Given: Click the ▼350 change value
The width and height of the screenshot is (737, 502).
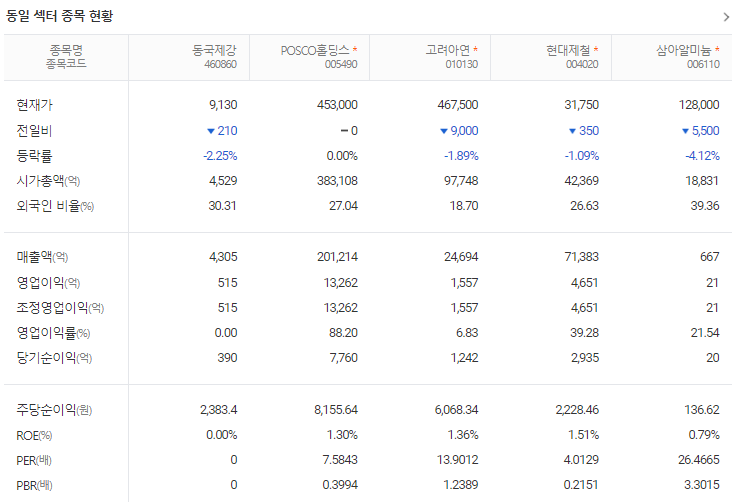Looking at the screenshot, I should coord(584,131).
